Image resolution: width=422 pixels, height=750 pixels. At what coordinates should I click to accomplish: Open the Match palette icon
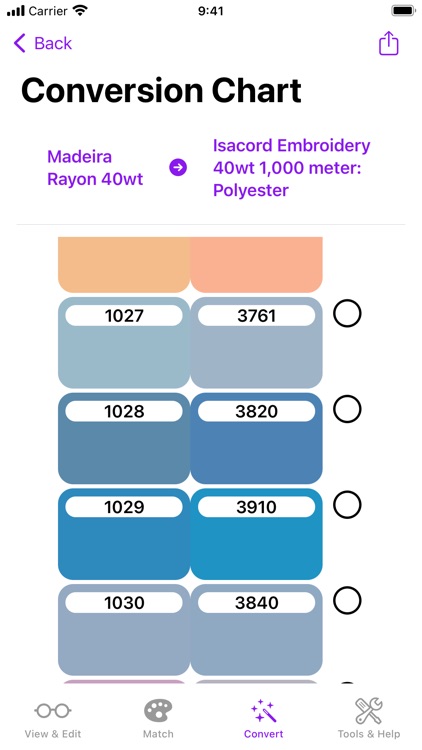pos(158,711)
